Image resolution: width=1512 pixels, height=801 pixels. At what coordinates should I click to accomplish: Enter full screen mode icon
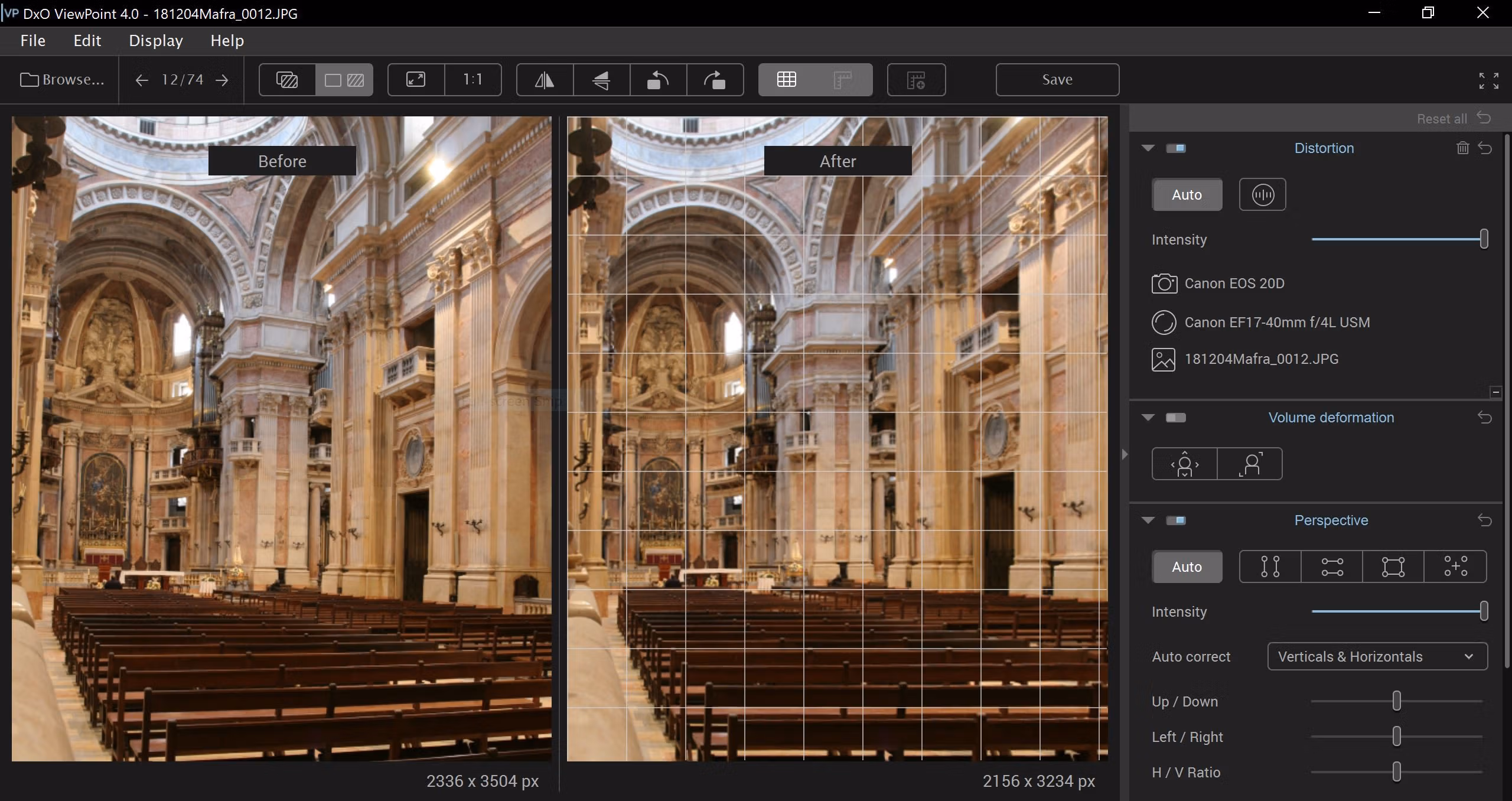coord(1488,80)
